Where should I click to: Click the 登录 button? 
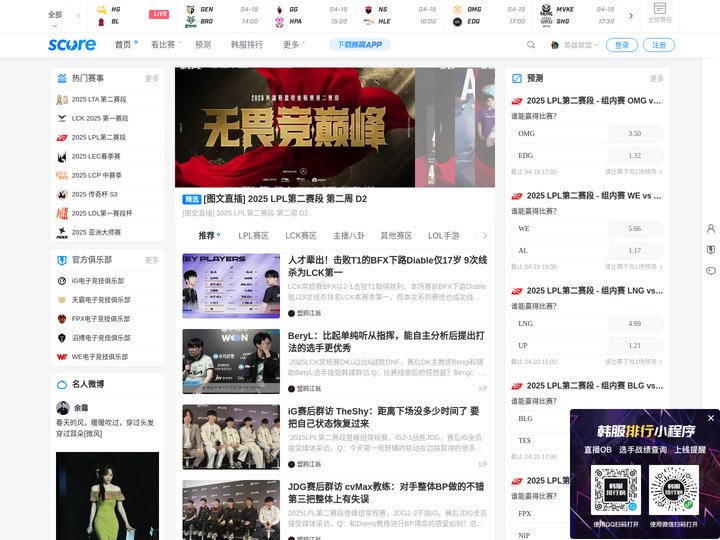622,45
